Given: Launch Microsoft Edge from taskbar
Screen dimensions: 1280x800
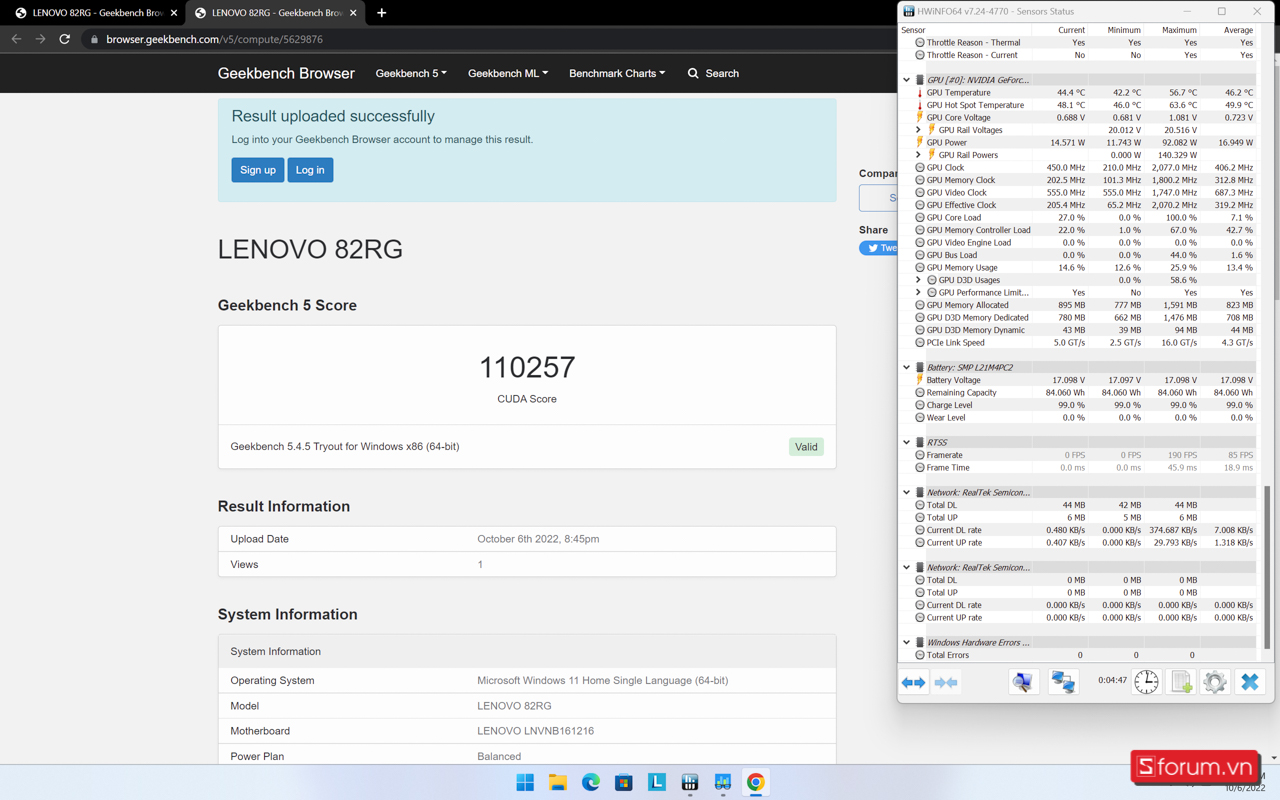Looking at the screenshot, I should (591, 782).
